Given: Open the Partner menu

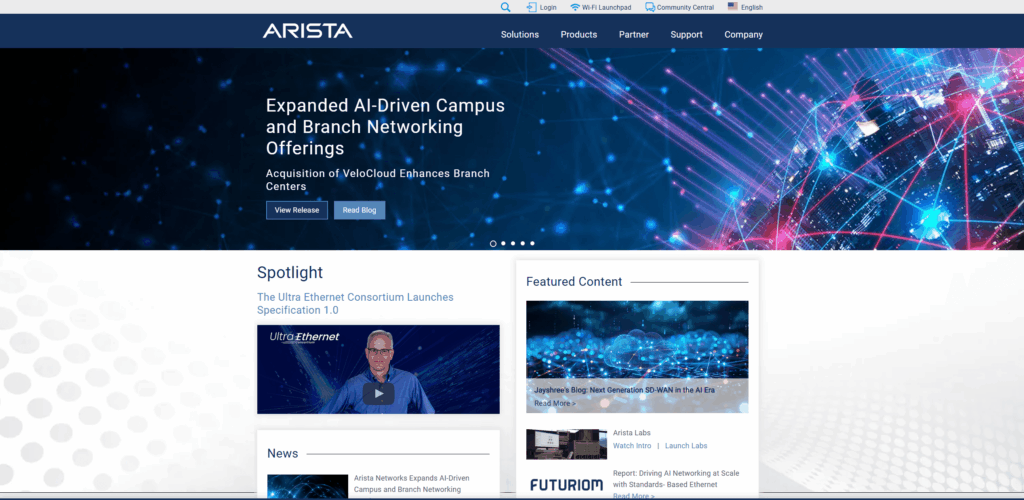Looking at the screenshot, I should point(634,35).
